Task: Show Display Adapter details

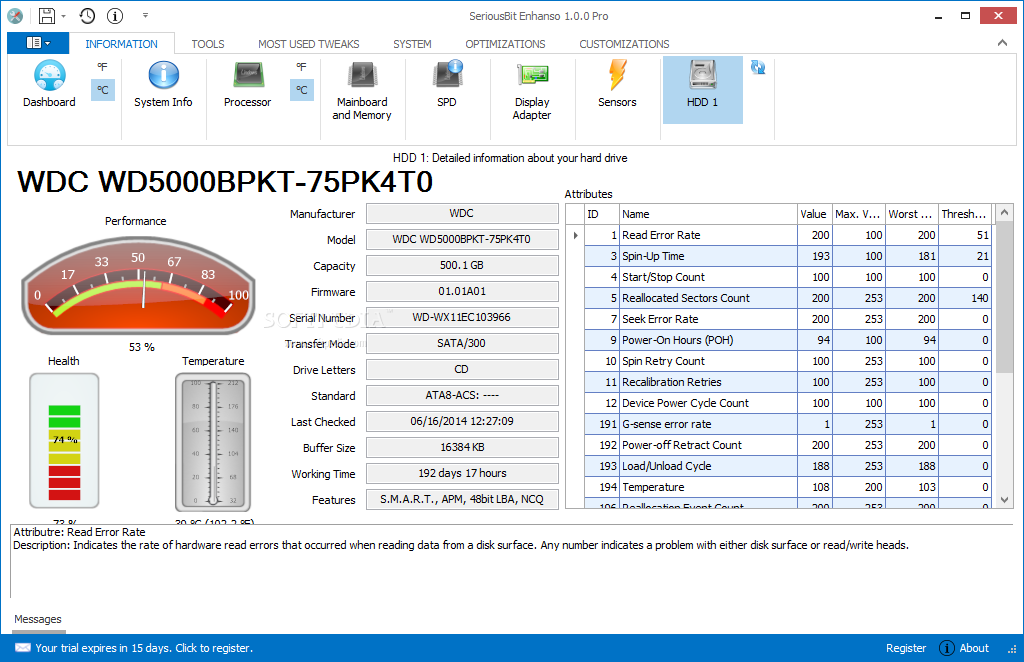Action: [x=532, y=91]
